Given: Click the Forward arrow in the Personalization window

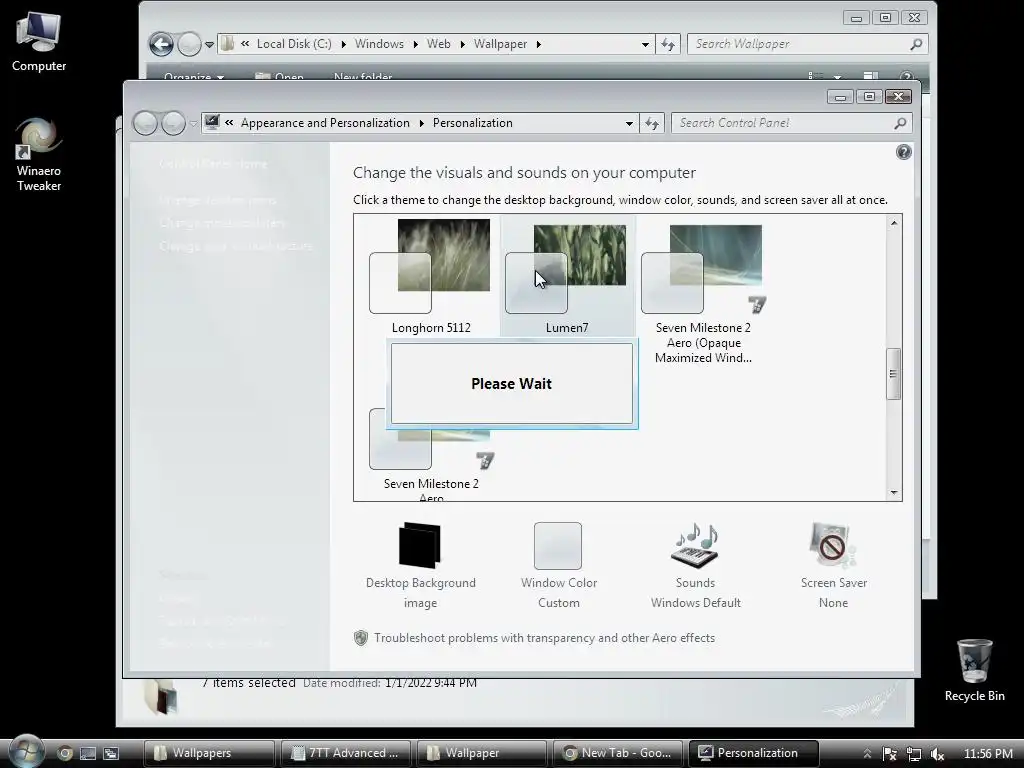Looking at the screenshot, I should click(173, 123).
